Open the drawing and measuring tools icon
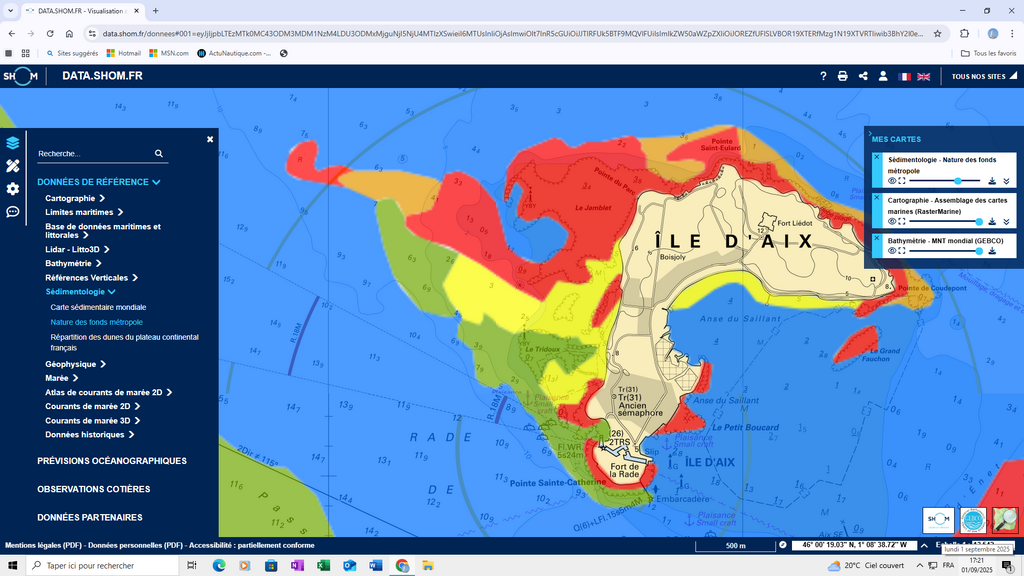Image resolution: width=1024 pixels, height=576 pixels. coord(12,166)
